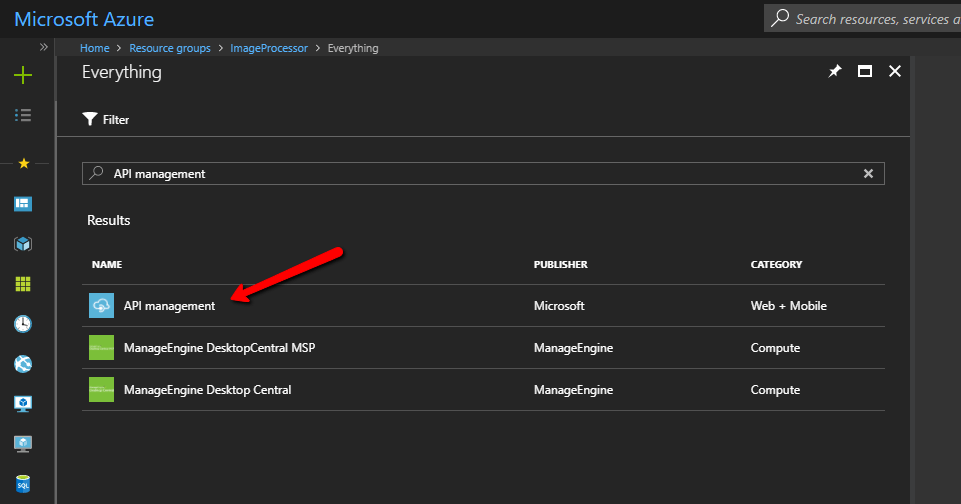
Task: Click the magnifier icon in the global search
Action: point(780,18)
